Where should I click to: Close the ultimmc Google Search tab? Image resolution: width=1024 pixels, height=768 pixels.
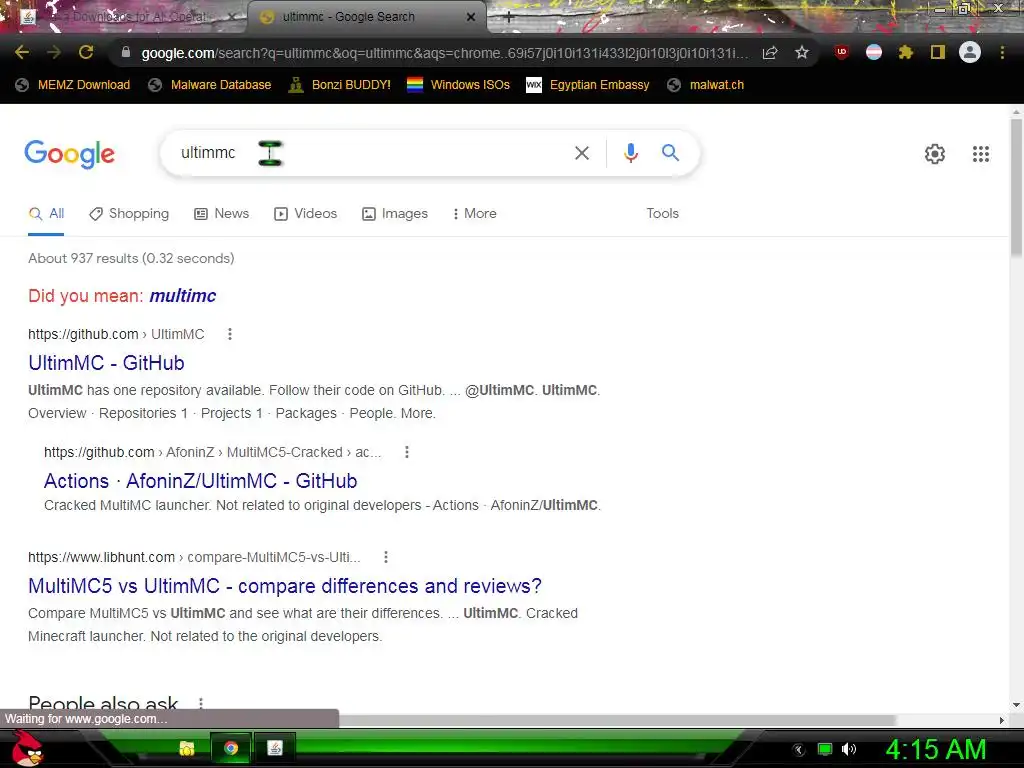[x=471, y=17]
